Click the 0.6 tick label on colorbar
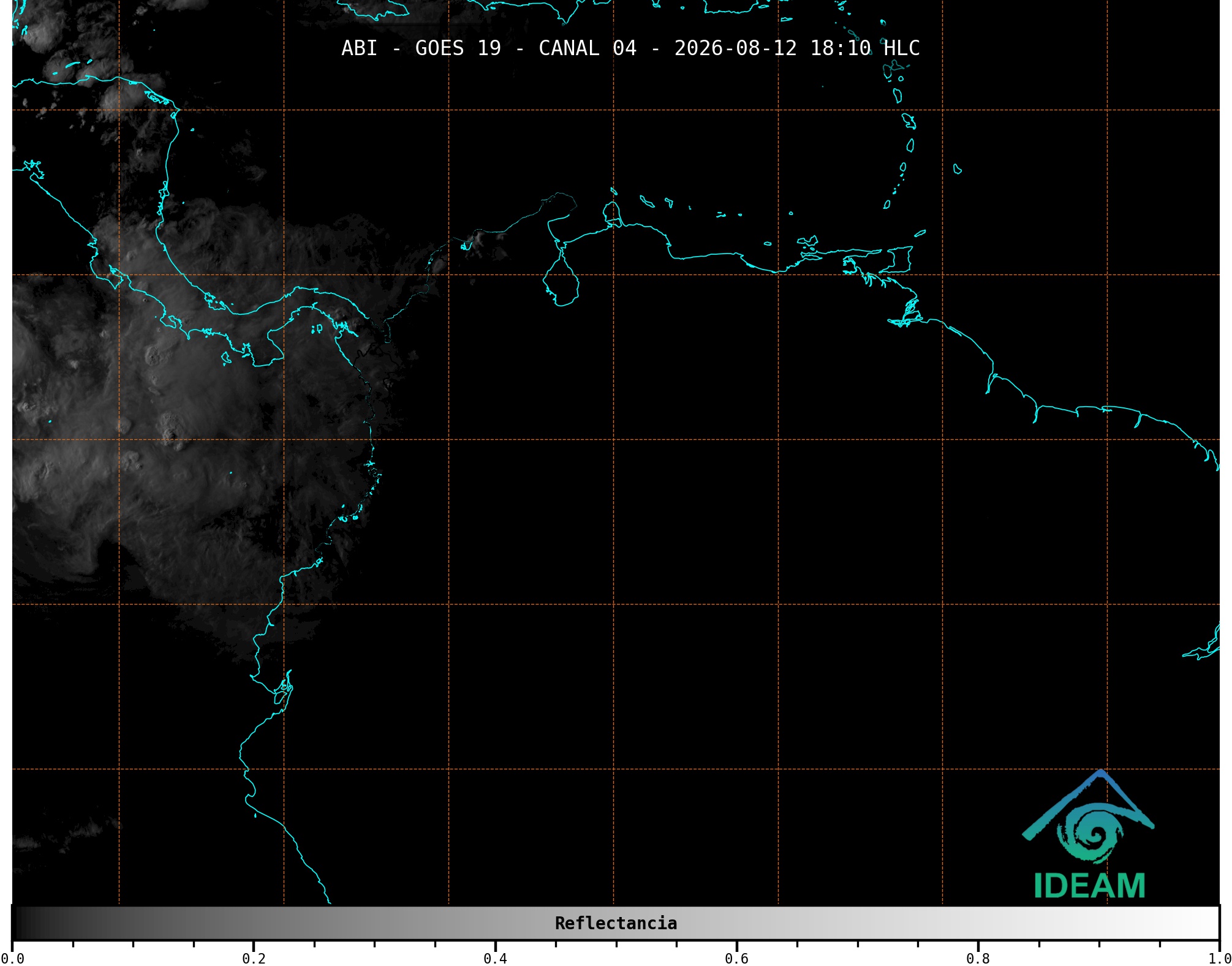The width and height of the screenshot is (1232, 966). [736, 959]
